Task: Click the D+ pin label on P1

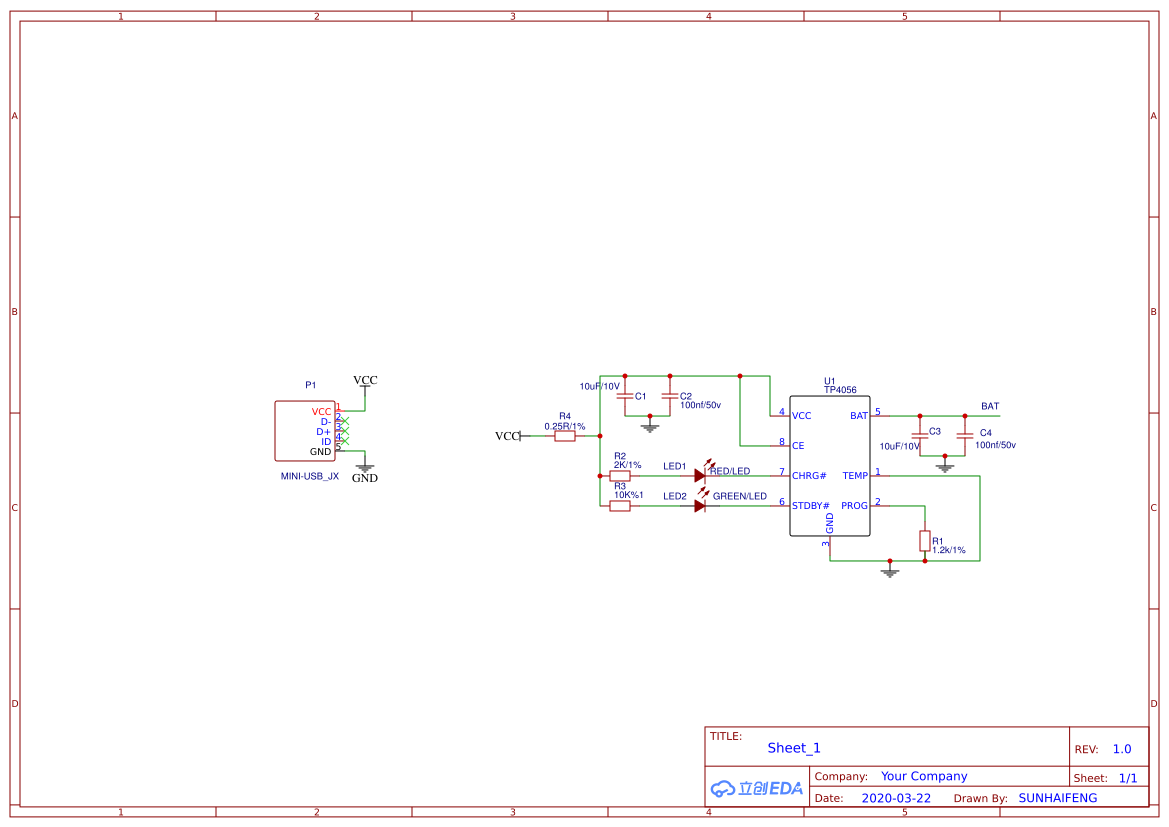Action: coord(323,432)
